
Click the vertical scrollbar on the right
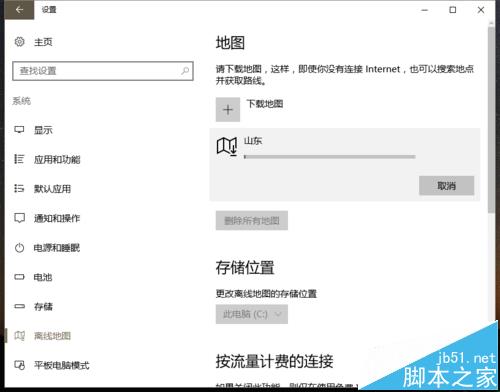coord(491,120)
